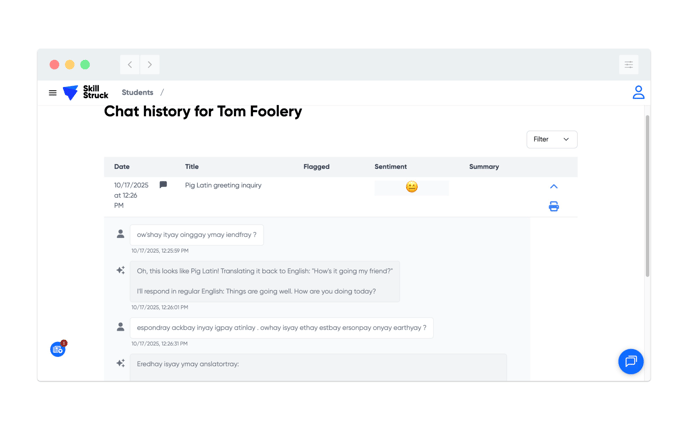Viewport: 688px width, 430px height.
Task: Click the Skill Struck logo
Action: pos(85,93)
